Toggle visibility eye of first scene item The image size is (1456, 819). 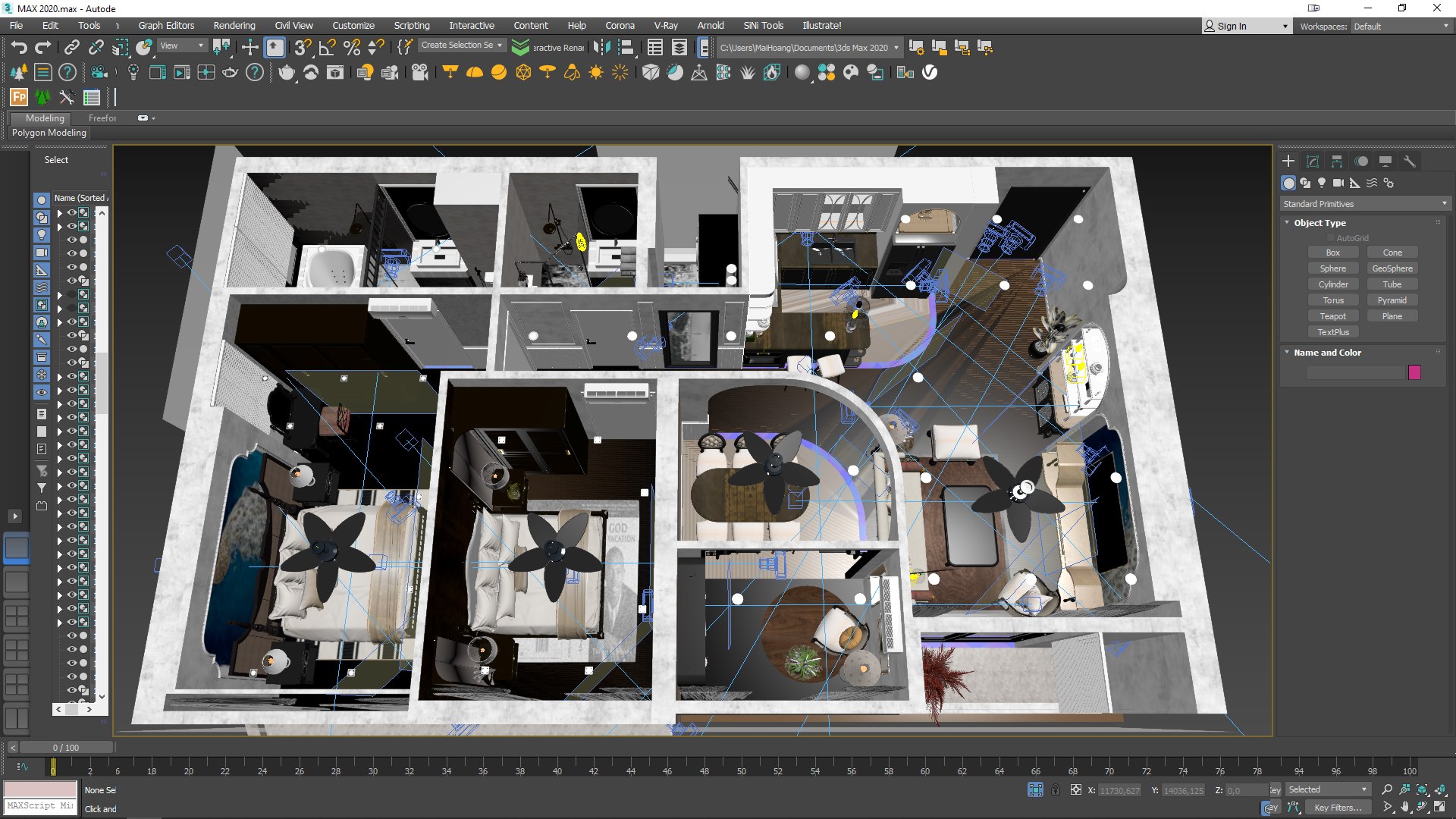pyautogui.click(x=72, y=213)
